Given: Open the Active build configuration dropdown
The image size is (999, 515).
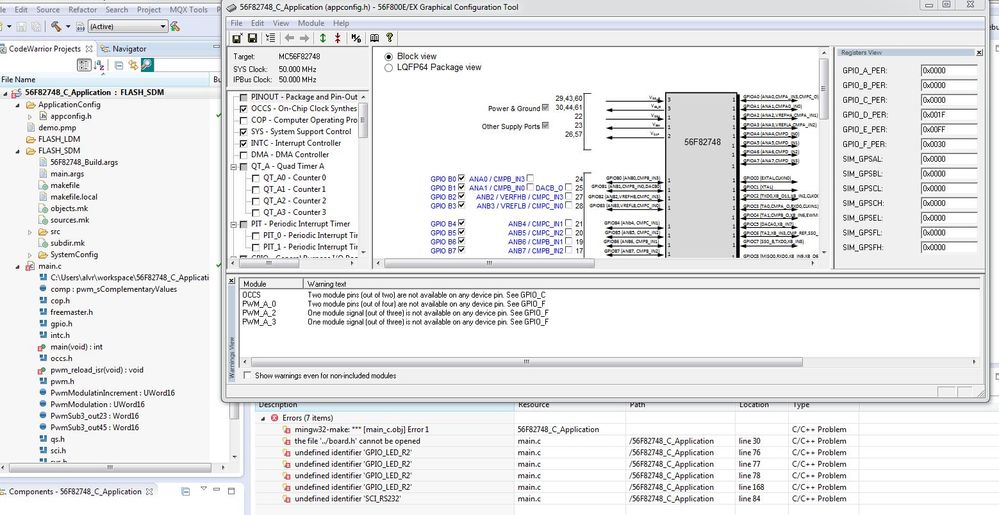Looking at the screenshot, I should (128, 26).
